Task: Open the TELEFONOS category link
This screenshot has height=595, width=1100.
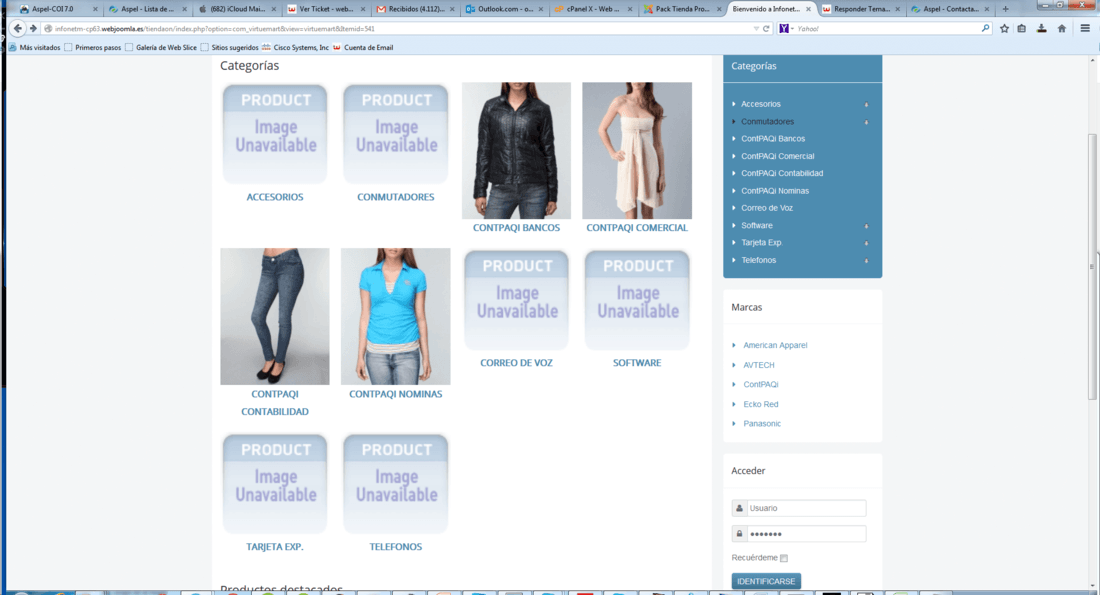Action: (396, 547)
